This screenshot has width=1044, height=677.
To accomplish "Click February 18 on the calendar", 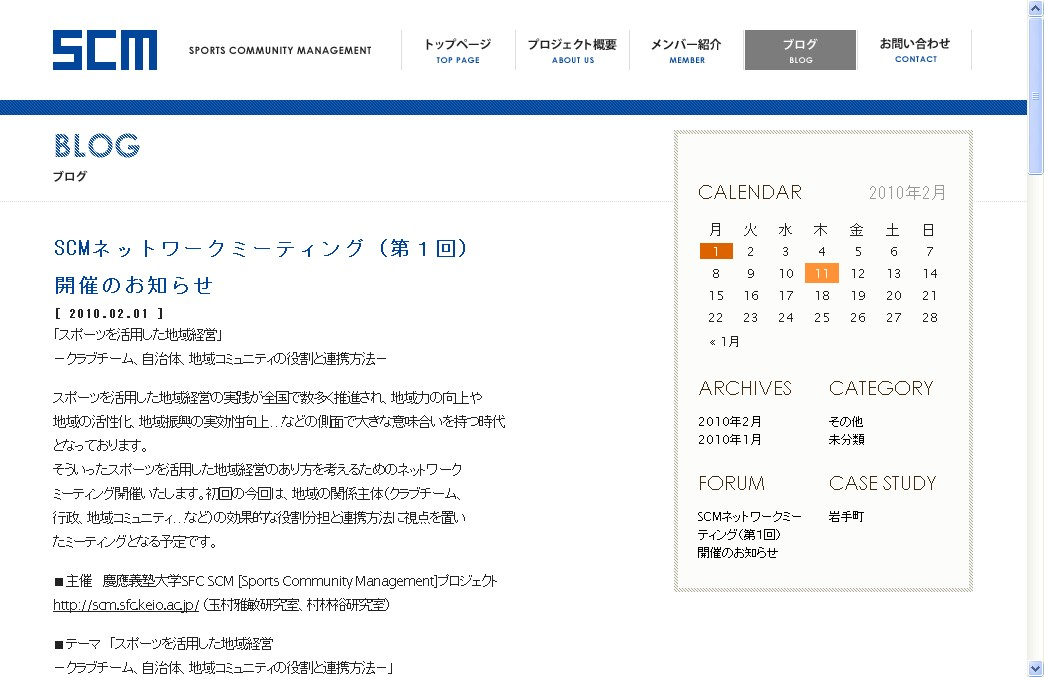I will 821,295.
